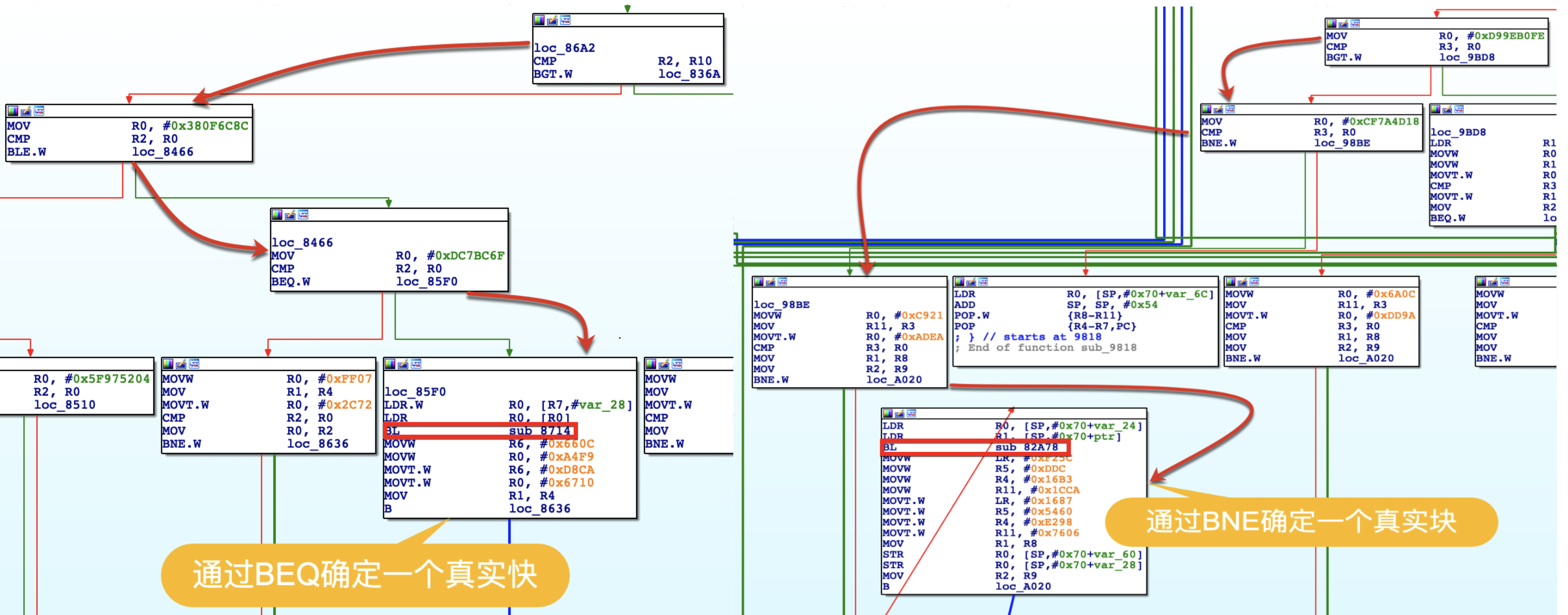Select the constant #0x5F975204
The width and height of the screenshot is (1568, 615).
point(107,379)
